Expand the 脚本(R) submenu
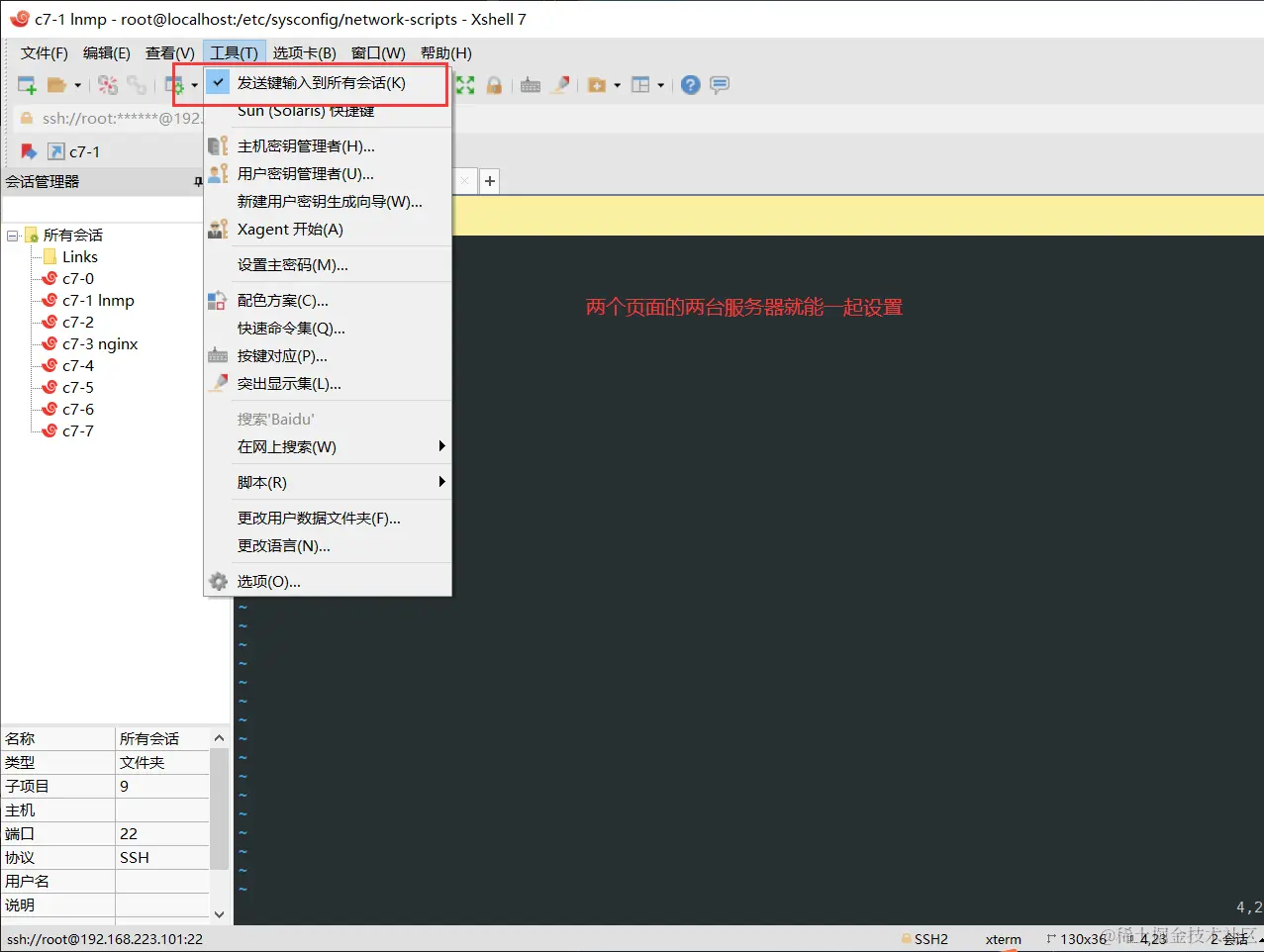Screen dimensions: 1264x952 [x=328, y=483]
